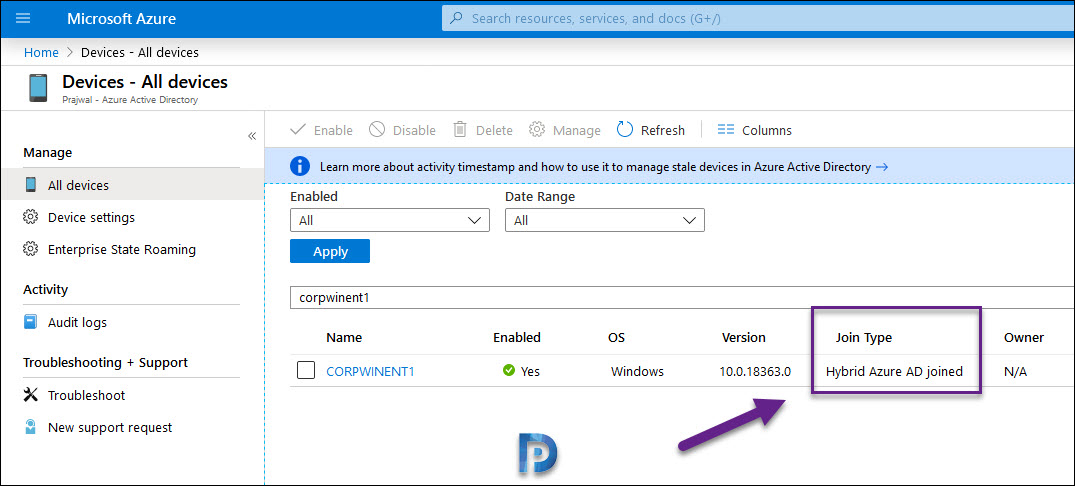Screen dimensions: 1075x486
Task: Go to the Home breadcrumb
Action: coord(41,52)
